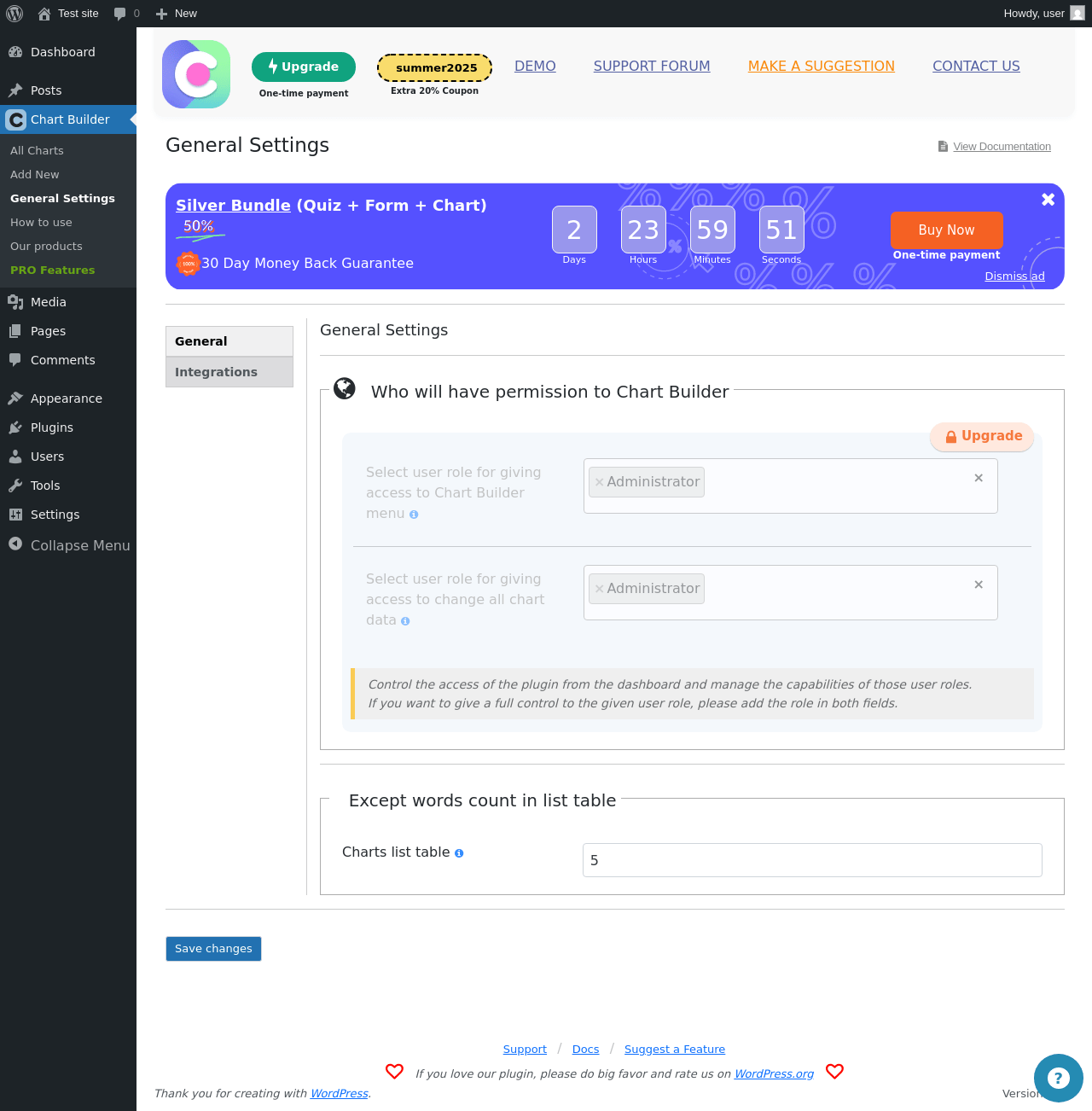Click the orange Buy Now button
1092x1111 pixels.
pos(946,230)
